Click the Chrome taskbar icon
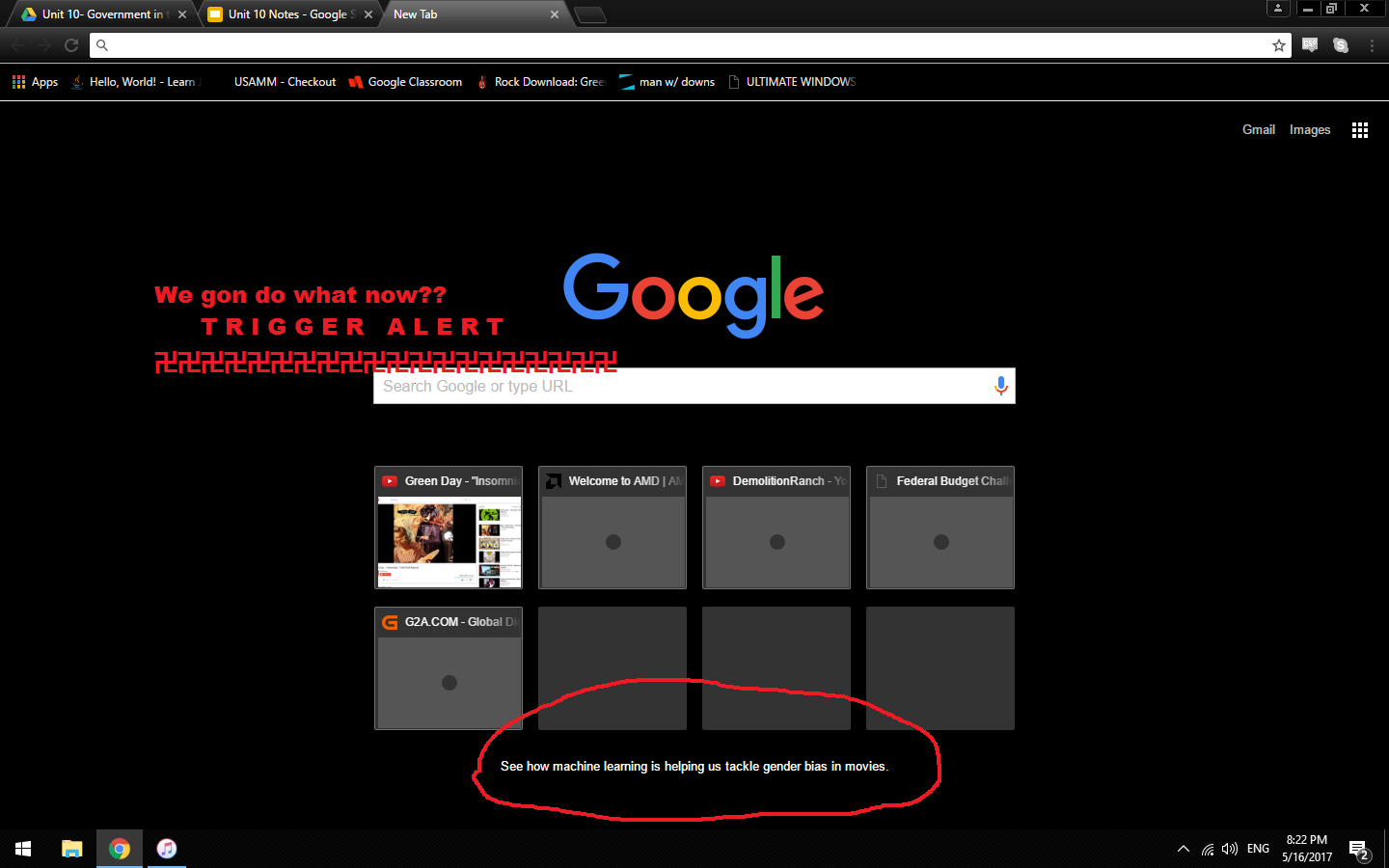Screen dimensions: 1389x868 click(120, 849)
